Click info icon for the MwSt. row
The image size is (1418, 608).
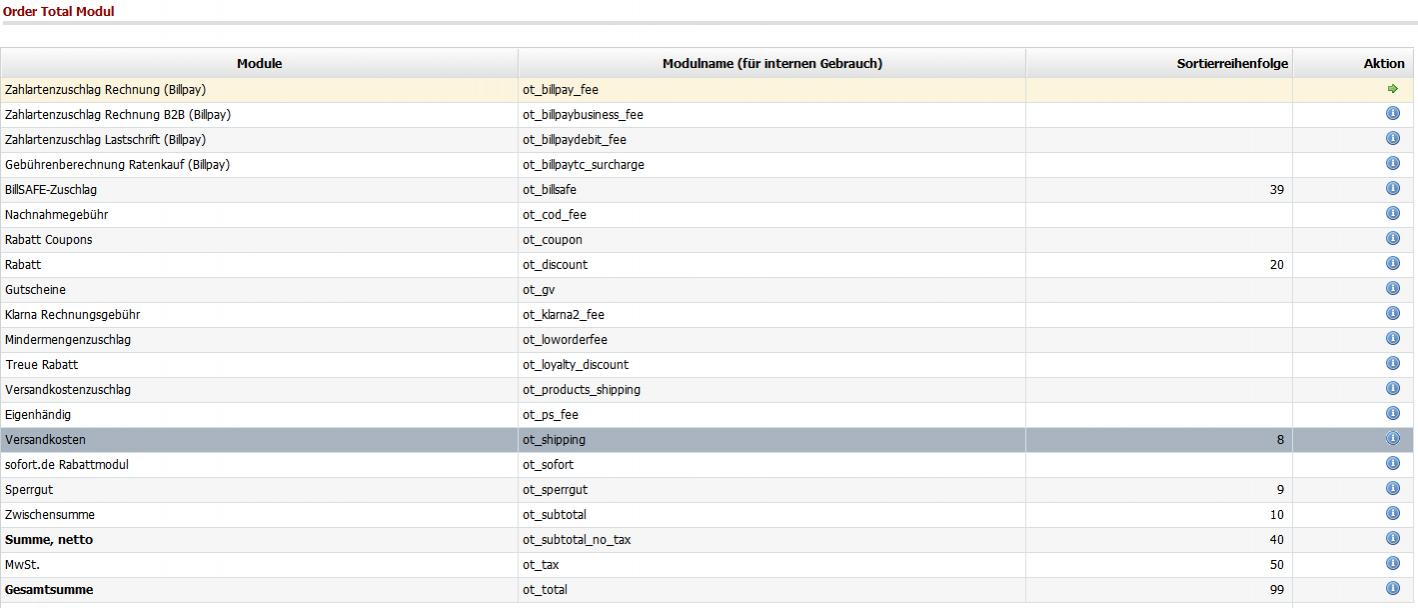point(1392,564)
